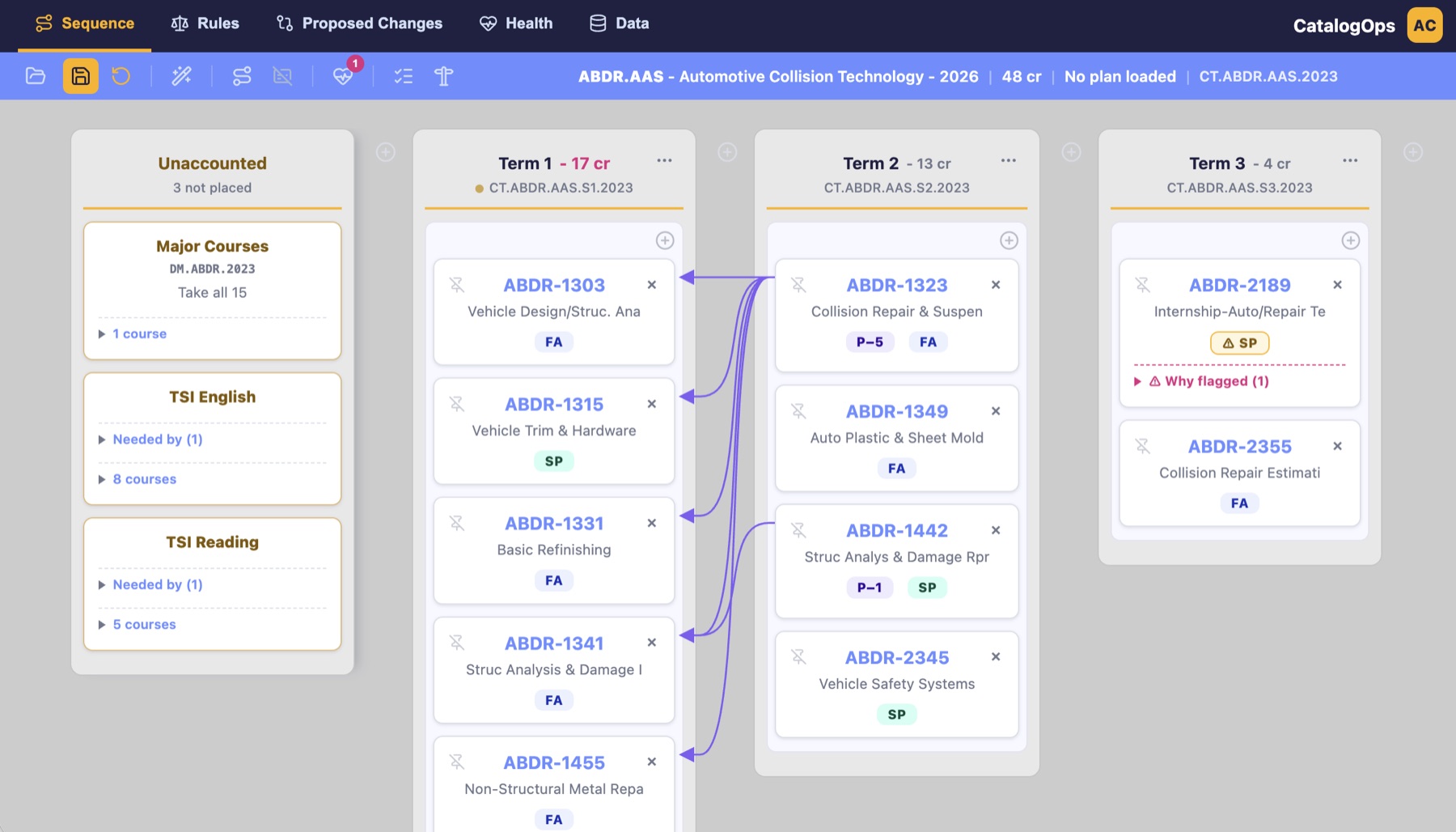Viewport: 1456px width, 832px height.
Task: Expand 8 courses under TSI English
Action: [x=138, y=479]
